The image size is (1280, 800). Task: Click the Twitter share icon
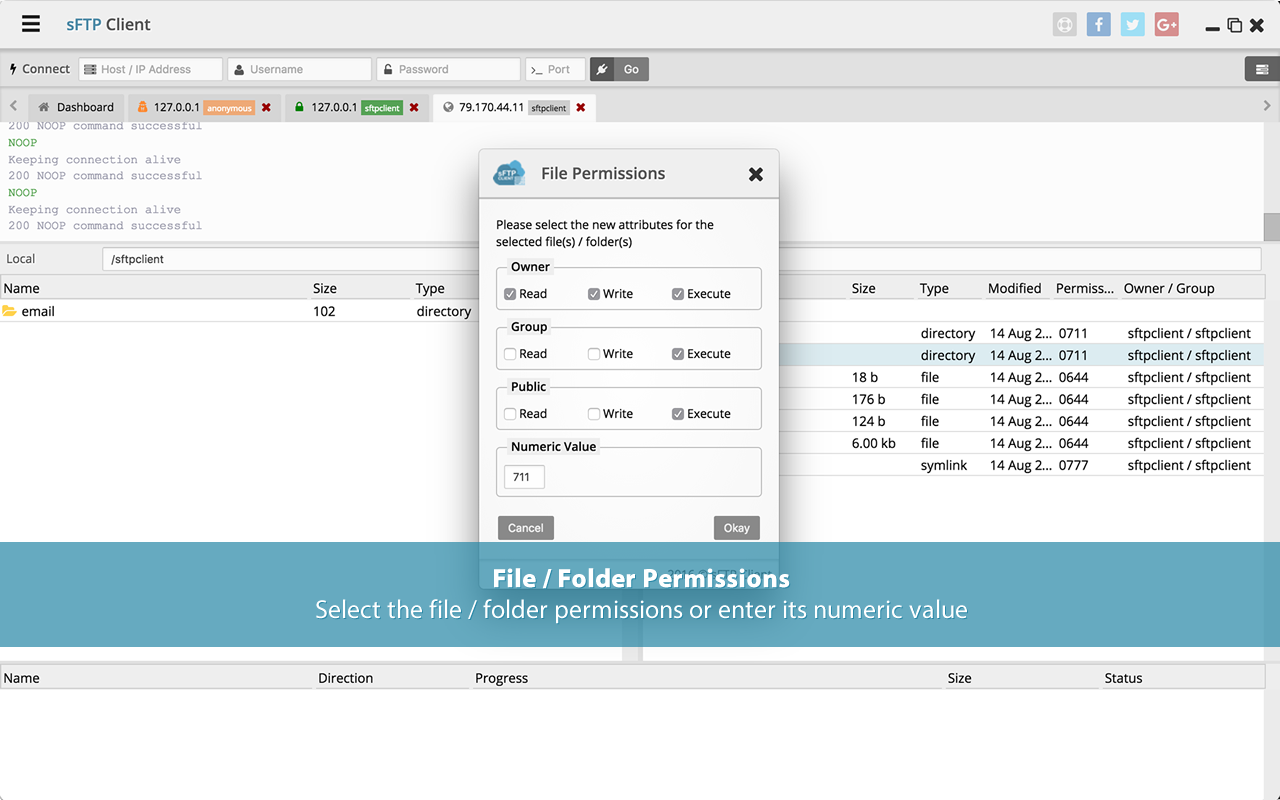point(1132,24)
